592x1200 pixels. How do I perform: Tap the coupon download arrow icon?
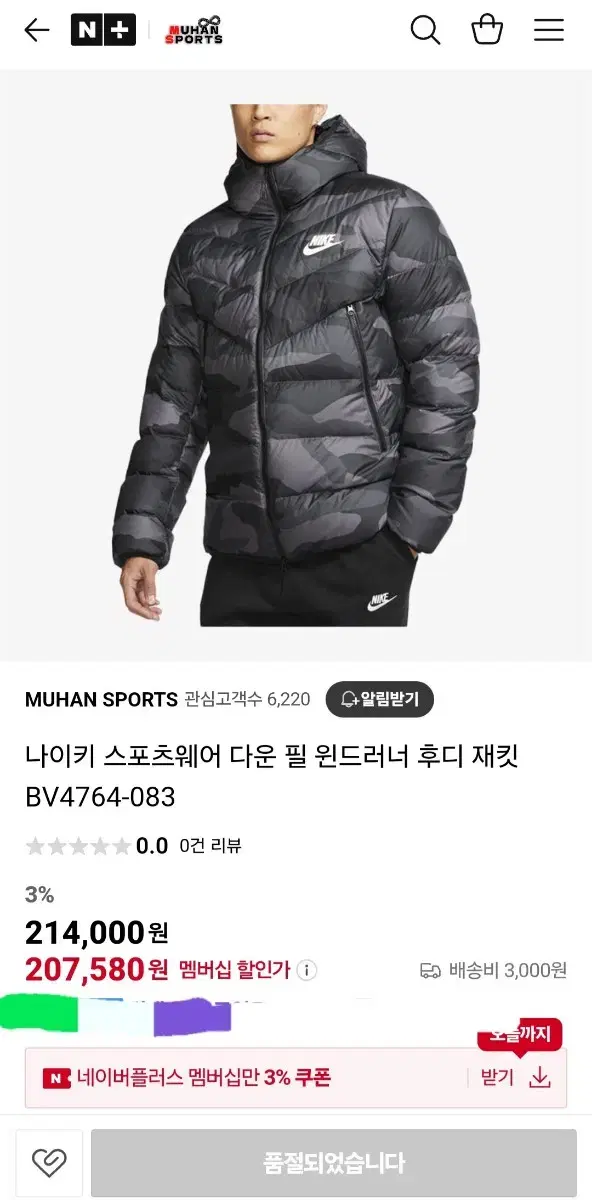click(540, 1077)
